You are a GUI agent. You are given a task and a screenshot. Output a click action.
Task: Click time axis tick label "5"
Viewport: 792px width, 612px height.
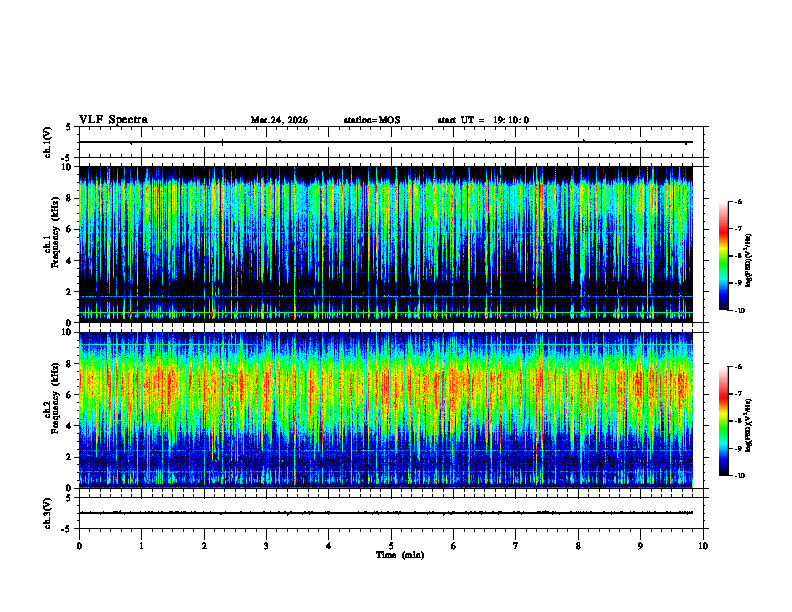391,546
